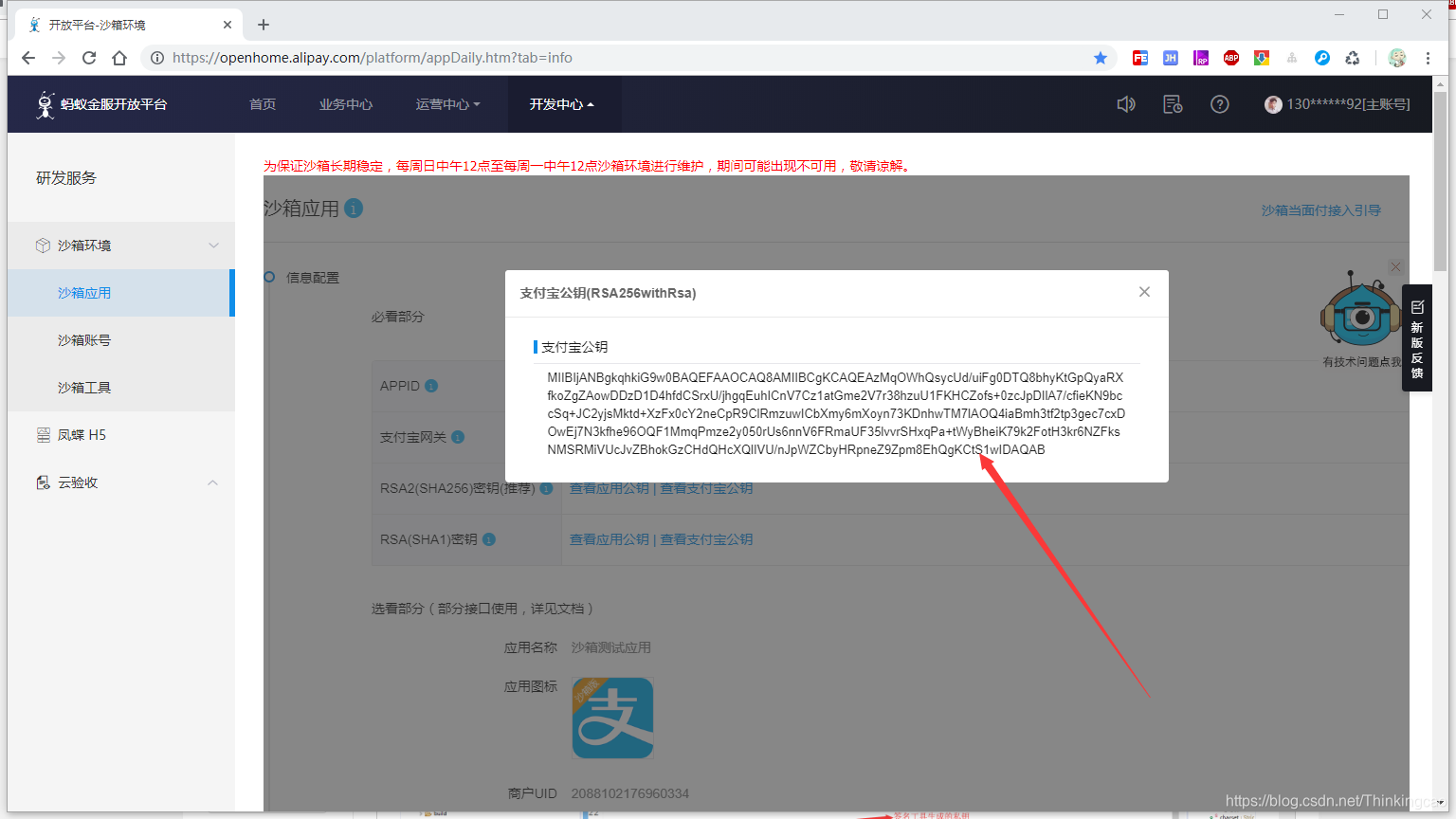Click RSA2 row 查看支付宝公钥 link
The image size is (1456, 819).
click(x=706, y=489)
